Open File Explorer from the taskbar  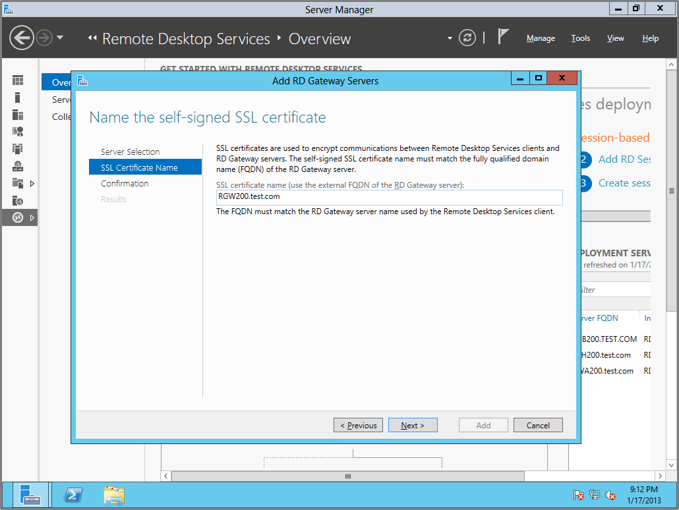pos(114,494)
